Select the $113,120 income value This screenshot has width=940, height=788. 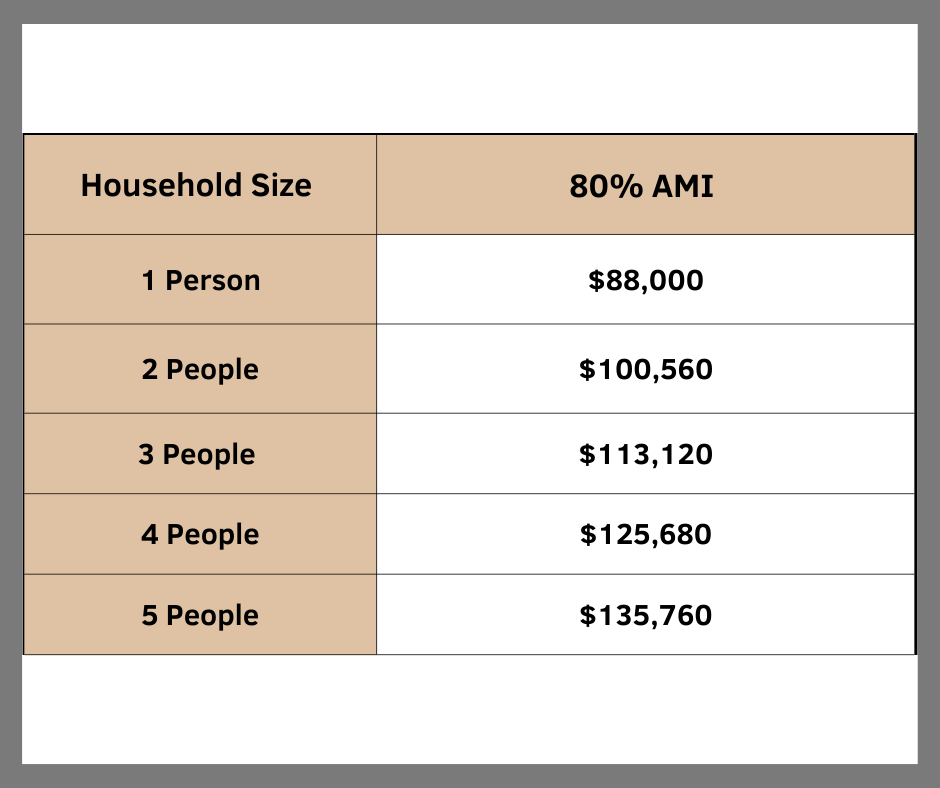coord(646,454)
